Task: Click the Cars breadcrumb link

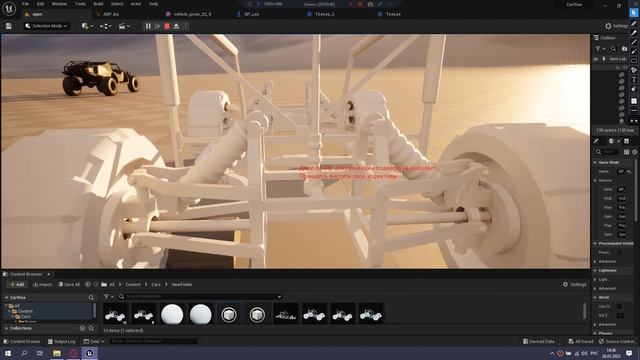Action: coord(156,284)
